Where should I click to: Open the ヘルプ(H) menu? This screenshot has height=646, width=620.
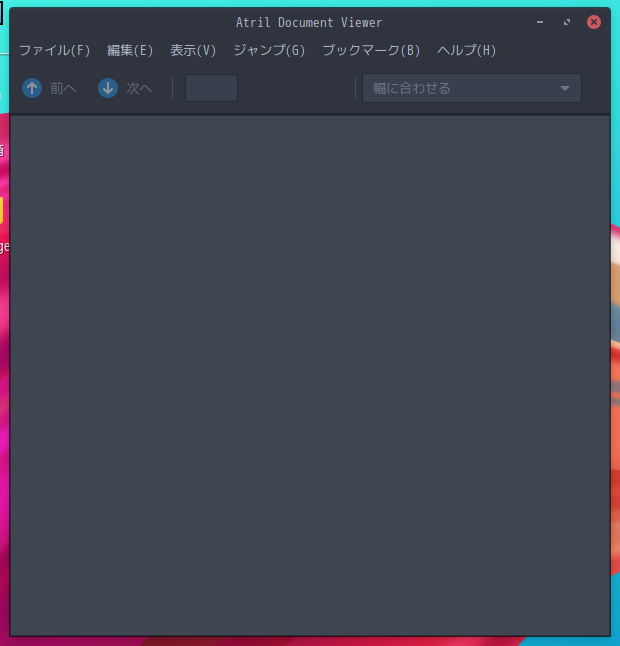[x=466, y=50]
